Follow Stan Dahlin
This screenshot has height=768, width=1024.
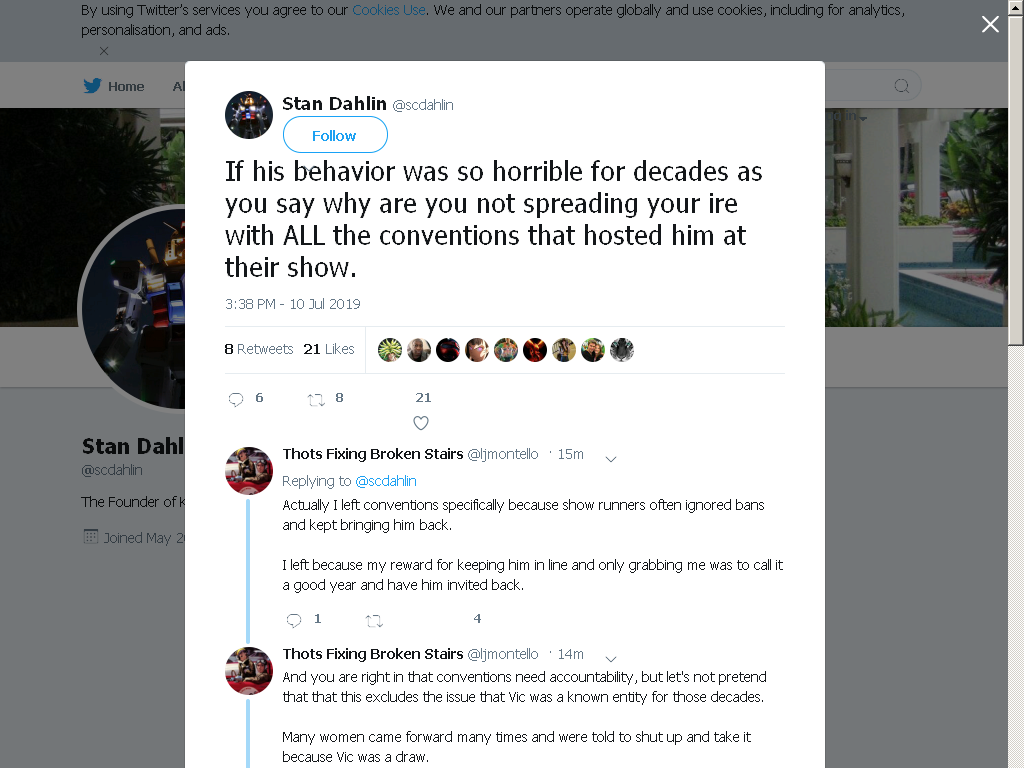click(335, 135)
